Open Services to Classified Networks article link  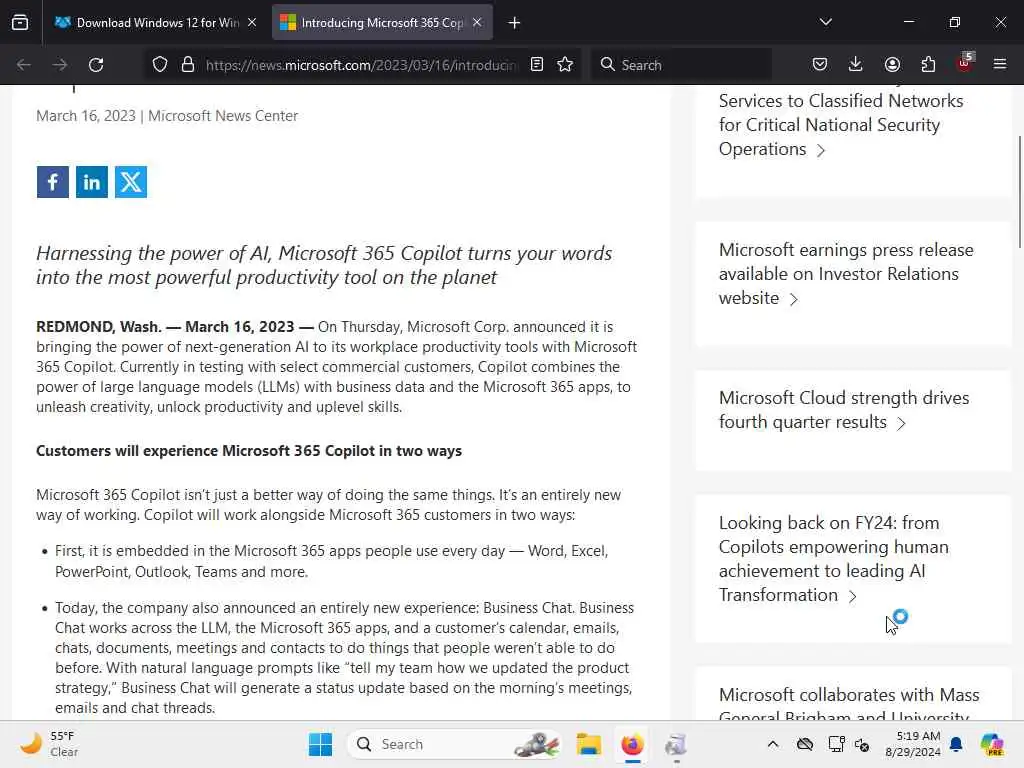(x=840, y=125)
